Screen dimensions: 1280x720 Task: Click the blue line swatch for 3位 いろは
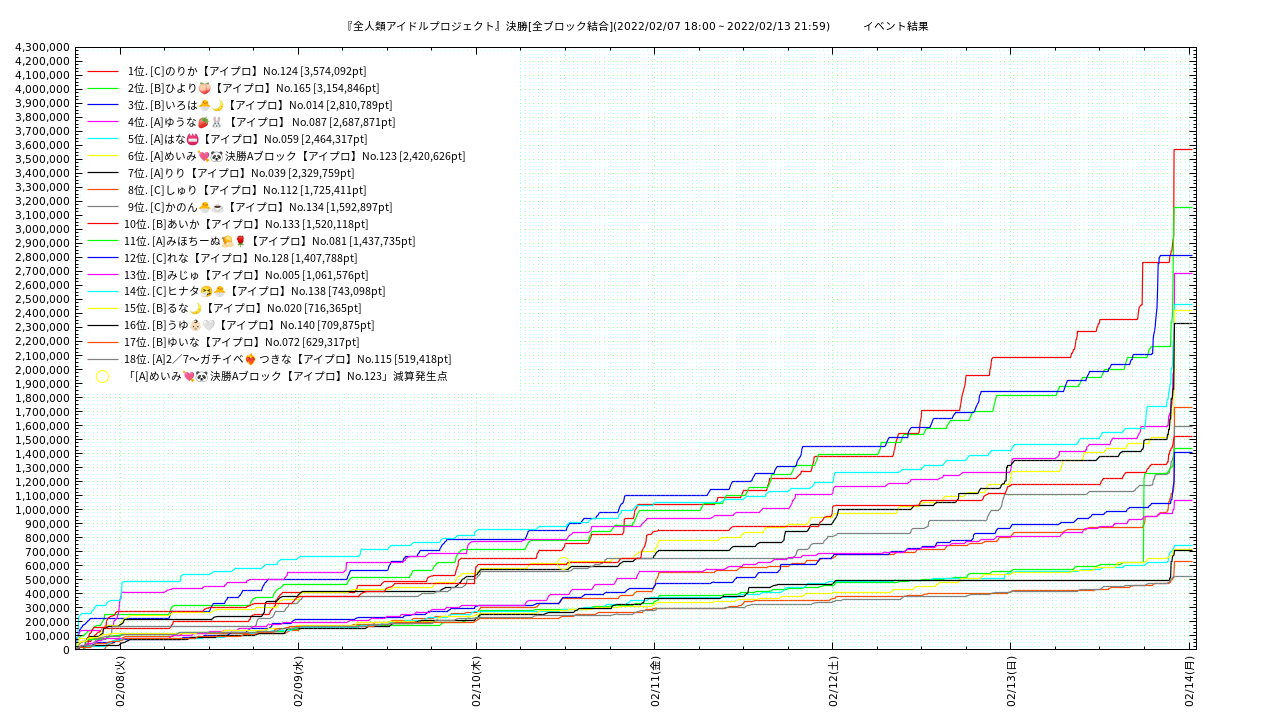103,105
